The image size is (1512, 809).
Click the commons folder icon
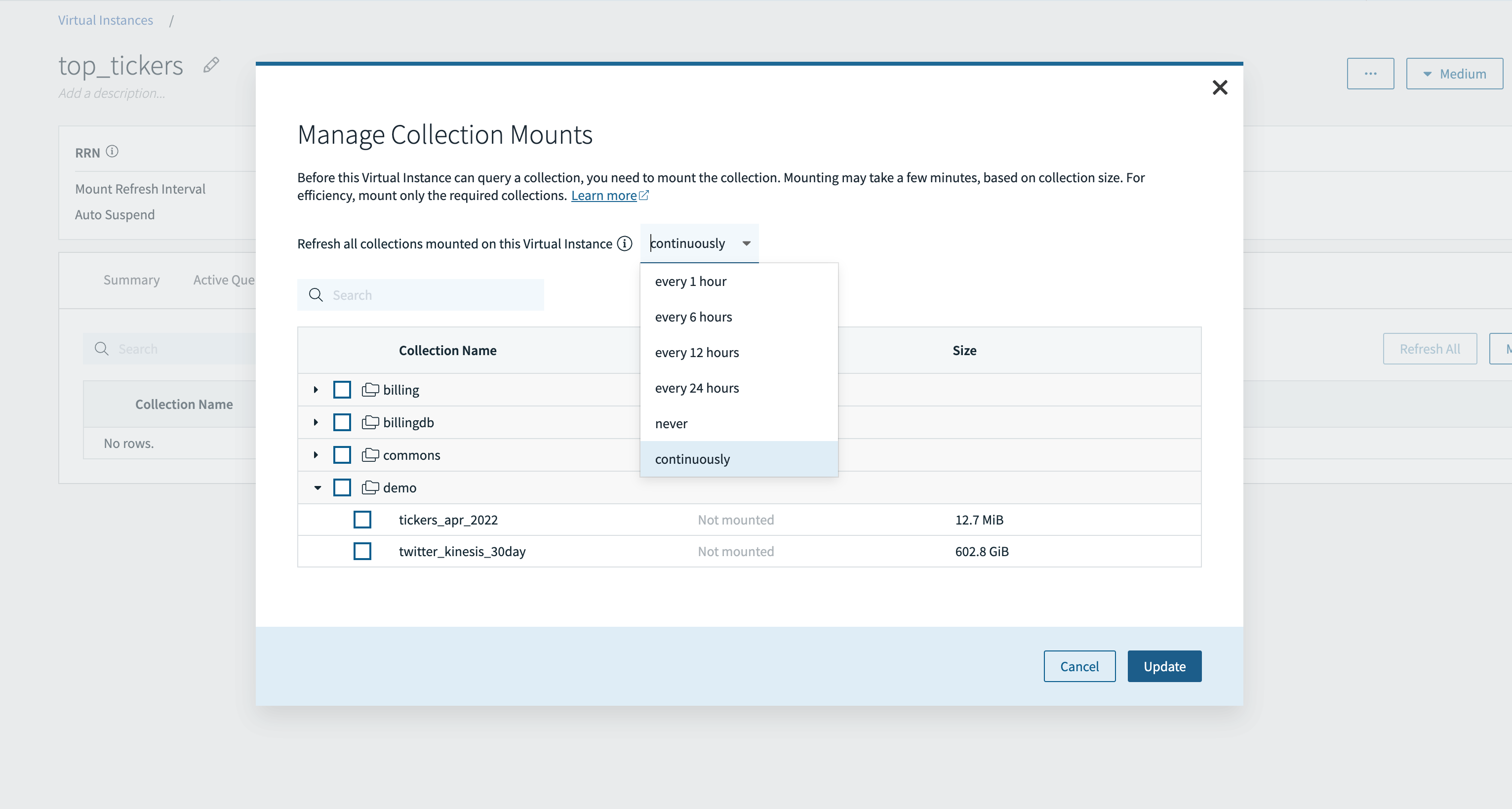pyautogui.click(x=370, y=454)
